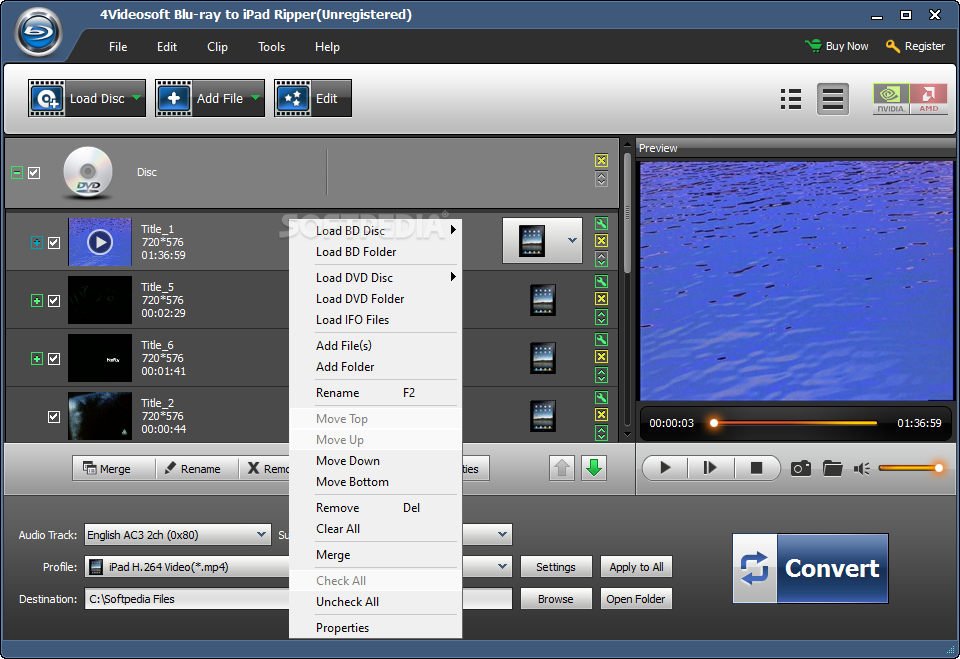Uncheck the Title_5 checkbox
960x659 pixels.
tap(54, 301)
